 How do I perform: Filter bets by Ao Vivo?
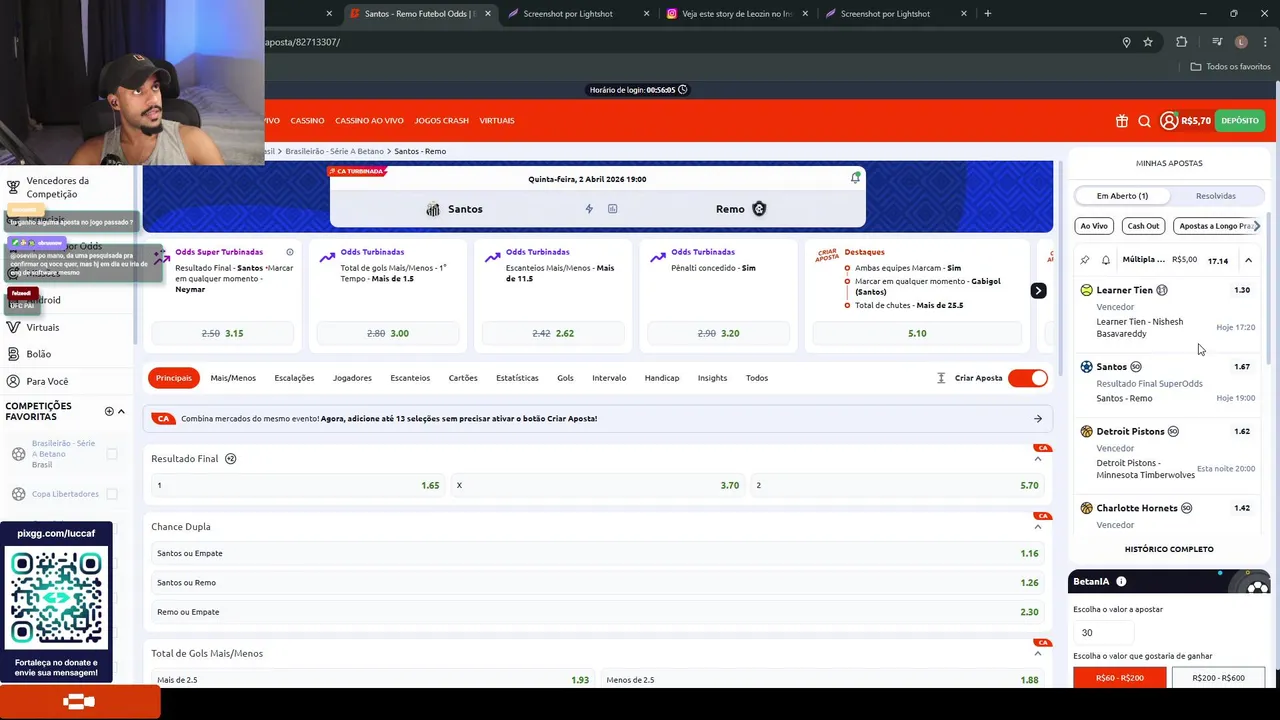(x=1094, y=226)
